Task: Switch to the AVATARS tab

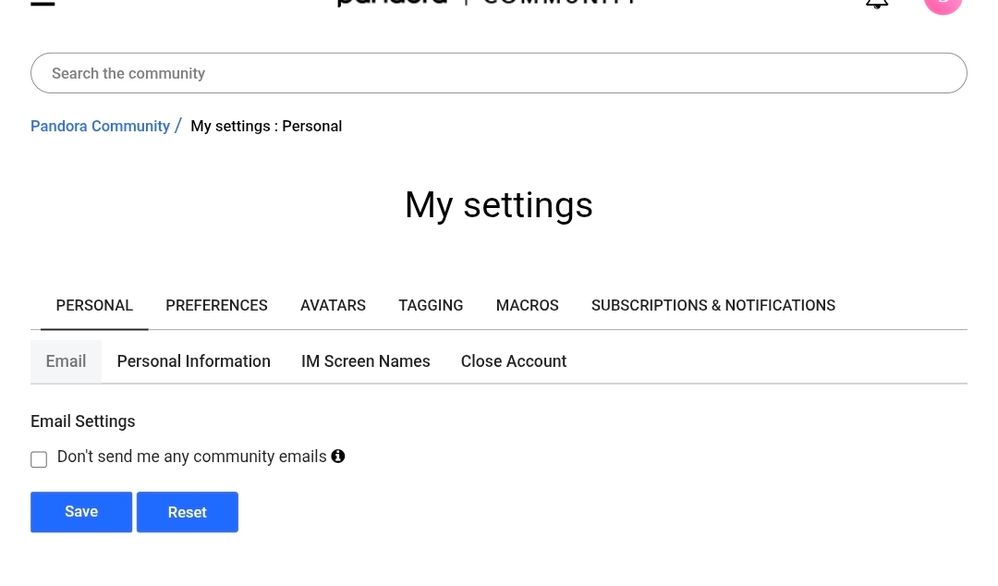Action: 332,305
